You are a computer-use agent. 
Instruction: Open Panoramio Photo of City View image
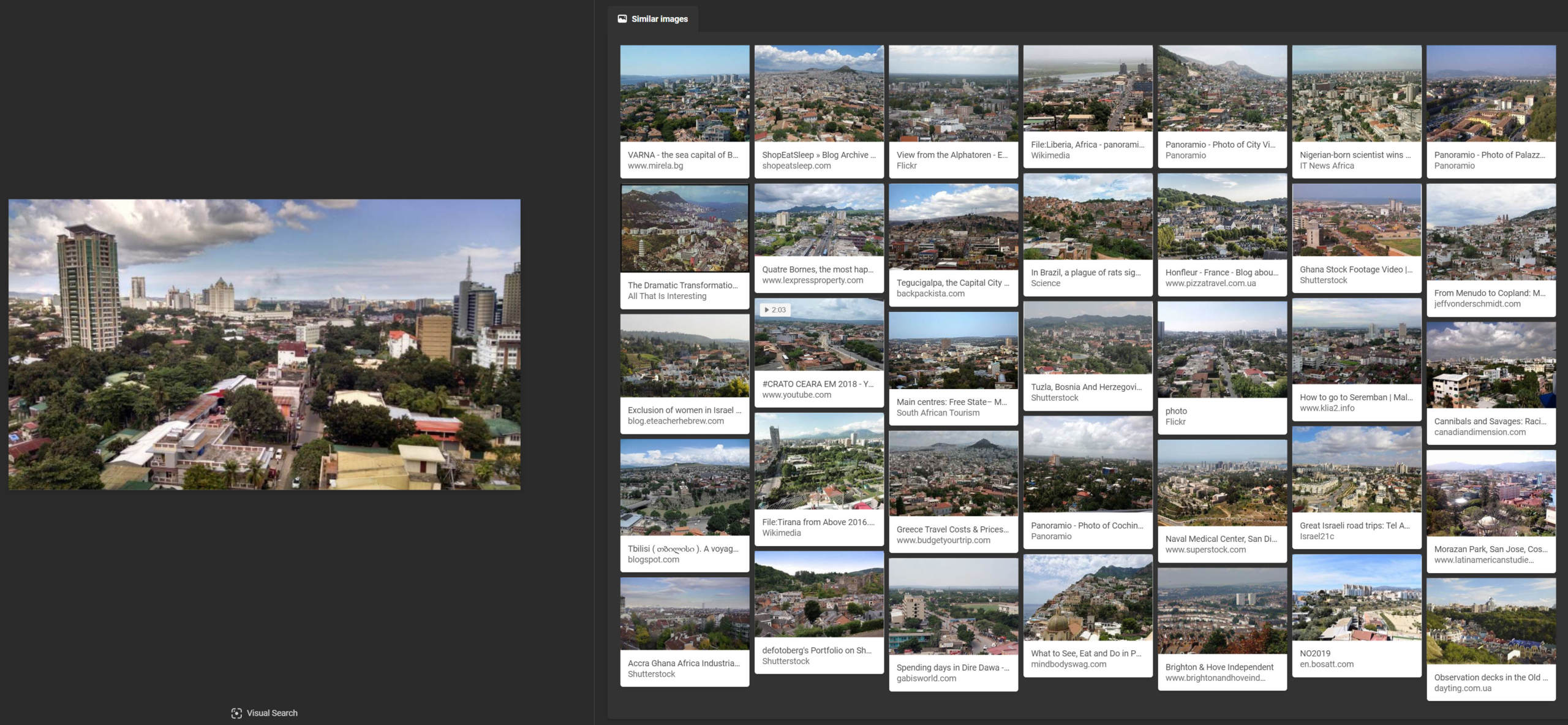1223,88
